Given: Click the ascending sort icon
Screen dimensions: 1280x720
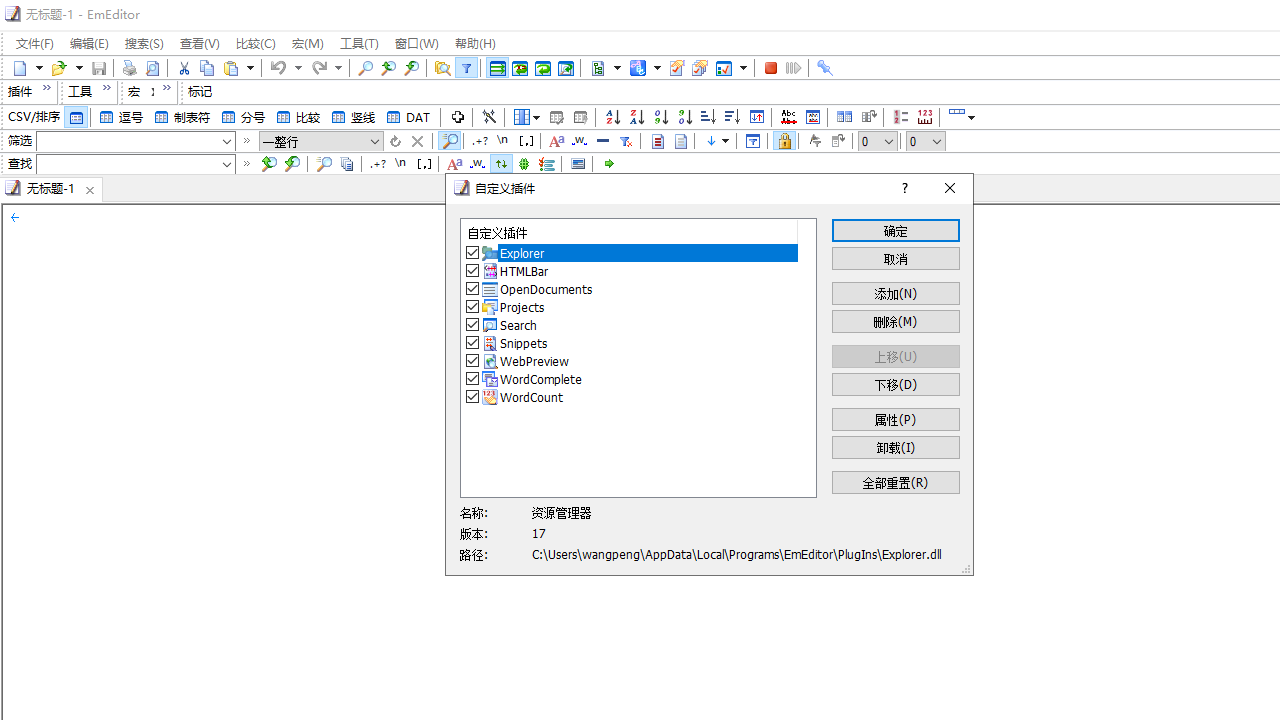Looking at the screenshot, I should point(612,117).
